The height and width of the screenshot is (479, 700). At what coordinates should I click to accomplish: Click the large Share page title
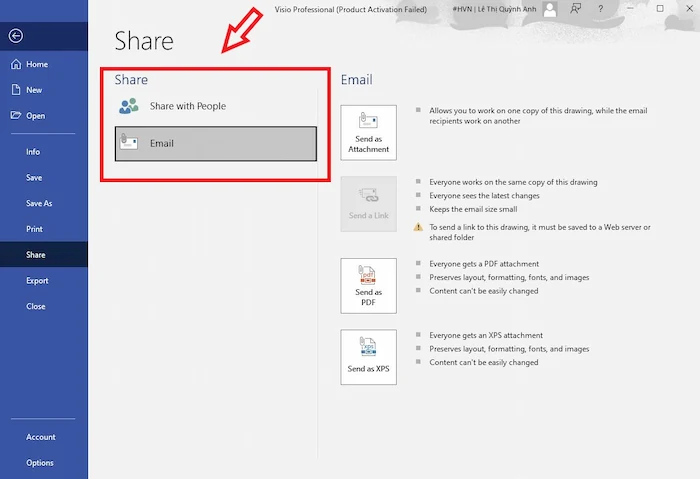(x=144, y=41)
